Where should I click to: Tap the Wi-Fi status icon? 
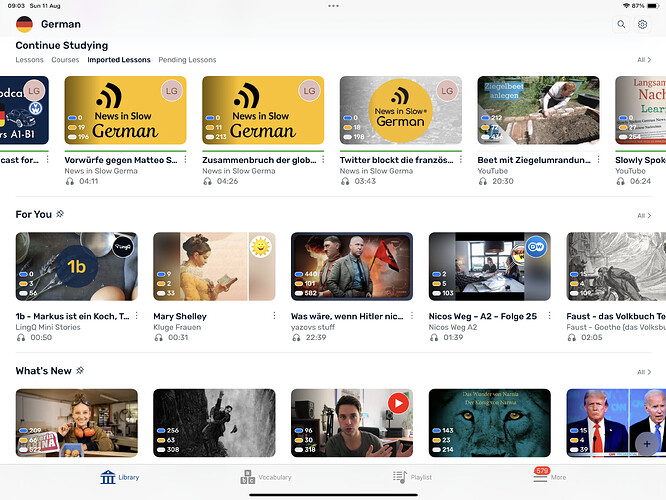click(x=626, y=6)
